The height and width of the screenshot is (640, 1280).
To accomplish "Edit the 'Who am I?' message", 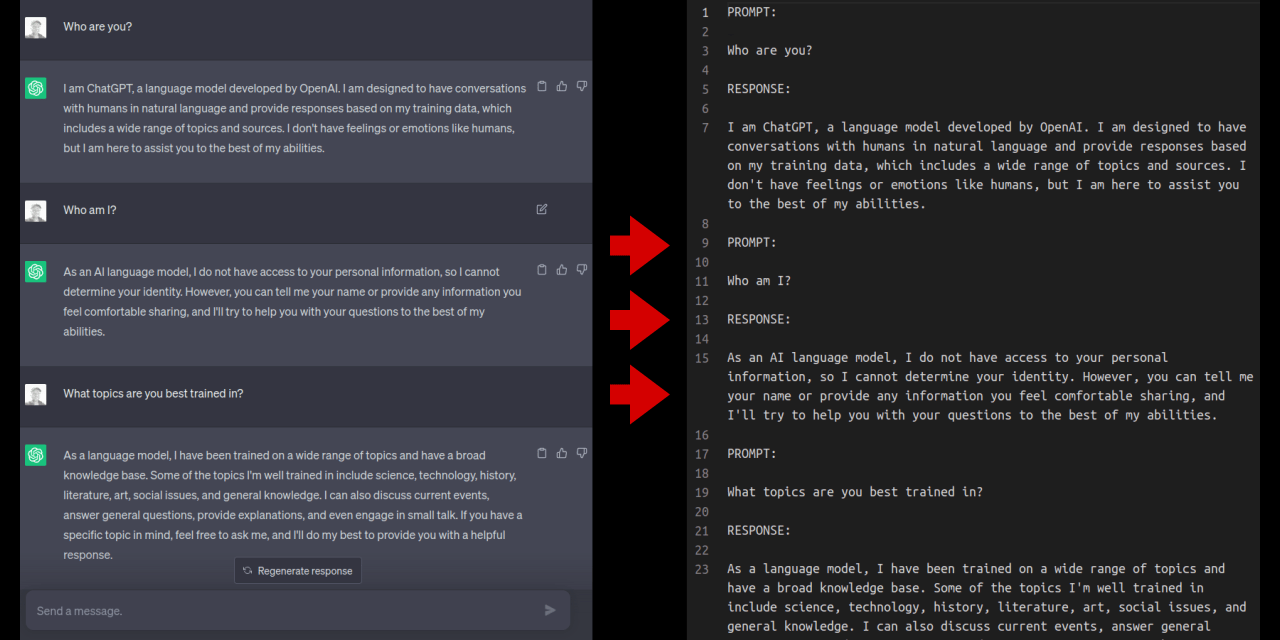I will click(x=542, y=209).
